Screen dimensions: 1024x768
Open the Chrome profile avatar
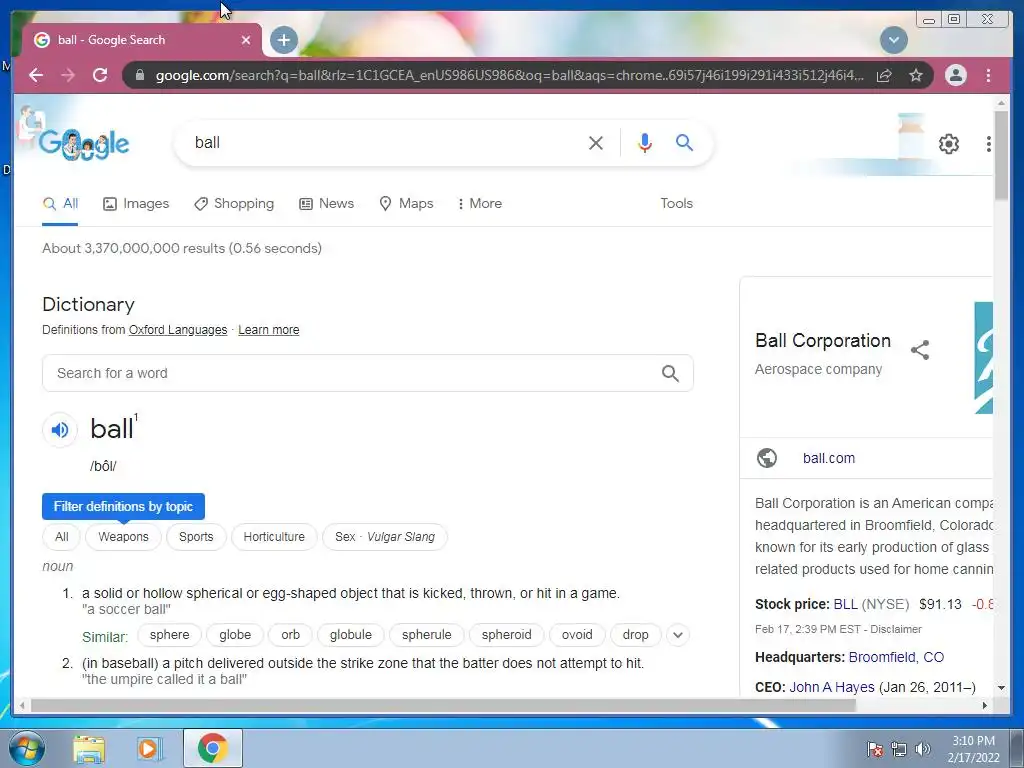tap(955, 75)
